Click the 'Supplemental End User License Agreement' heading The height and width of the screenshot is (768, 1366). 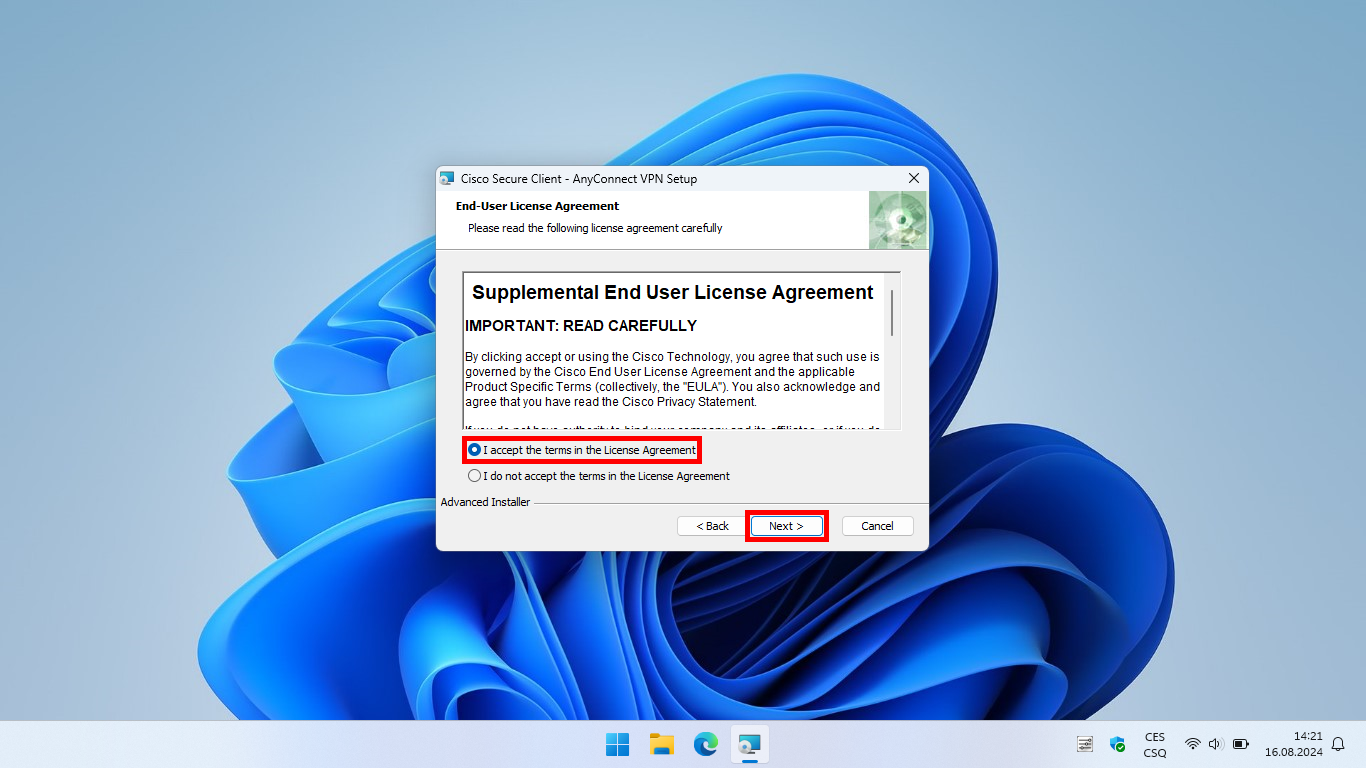(x=673, y=292)
